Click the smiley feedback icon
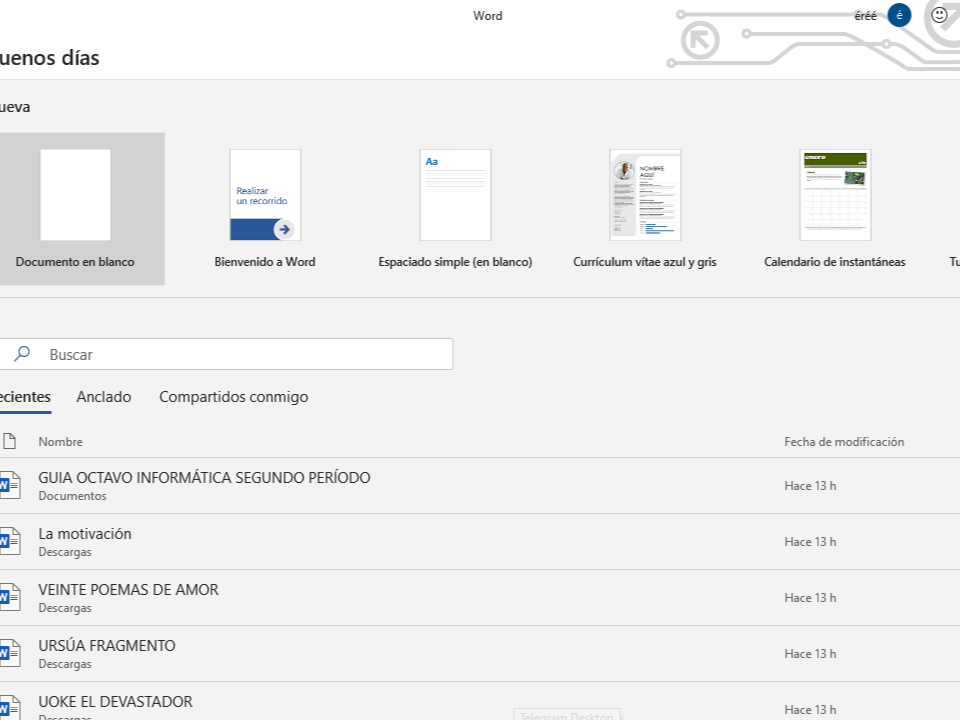Image resolution: width=960 pixels, height=720 pixels. (x=939, y=15)
